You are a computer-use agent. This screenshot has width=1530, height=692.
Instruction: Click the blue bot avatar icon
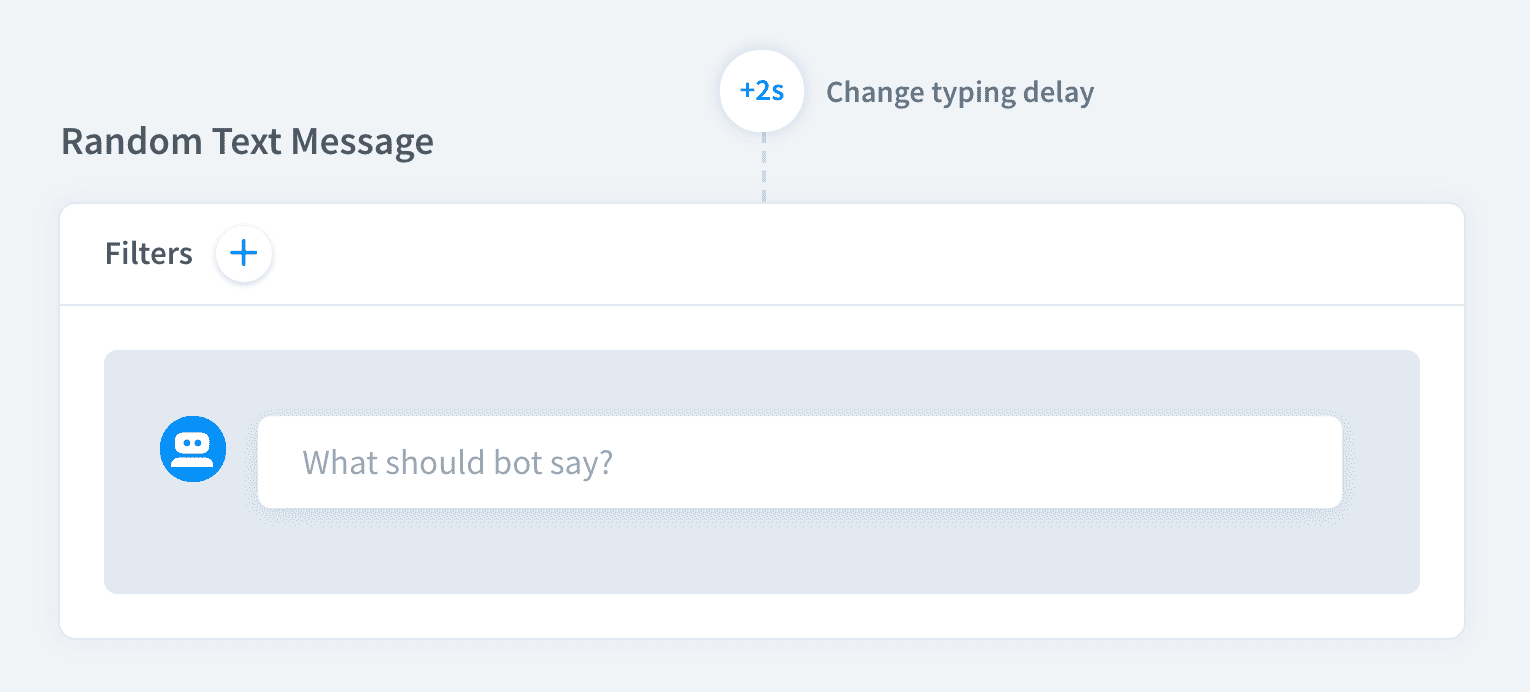click(x=193, y=449)
